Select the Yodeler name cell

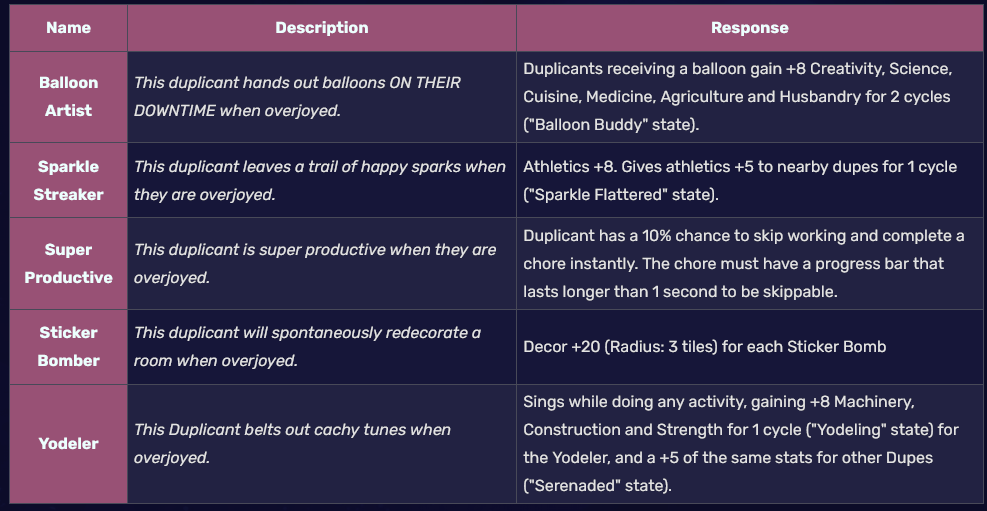(68, 443)
